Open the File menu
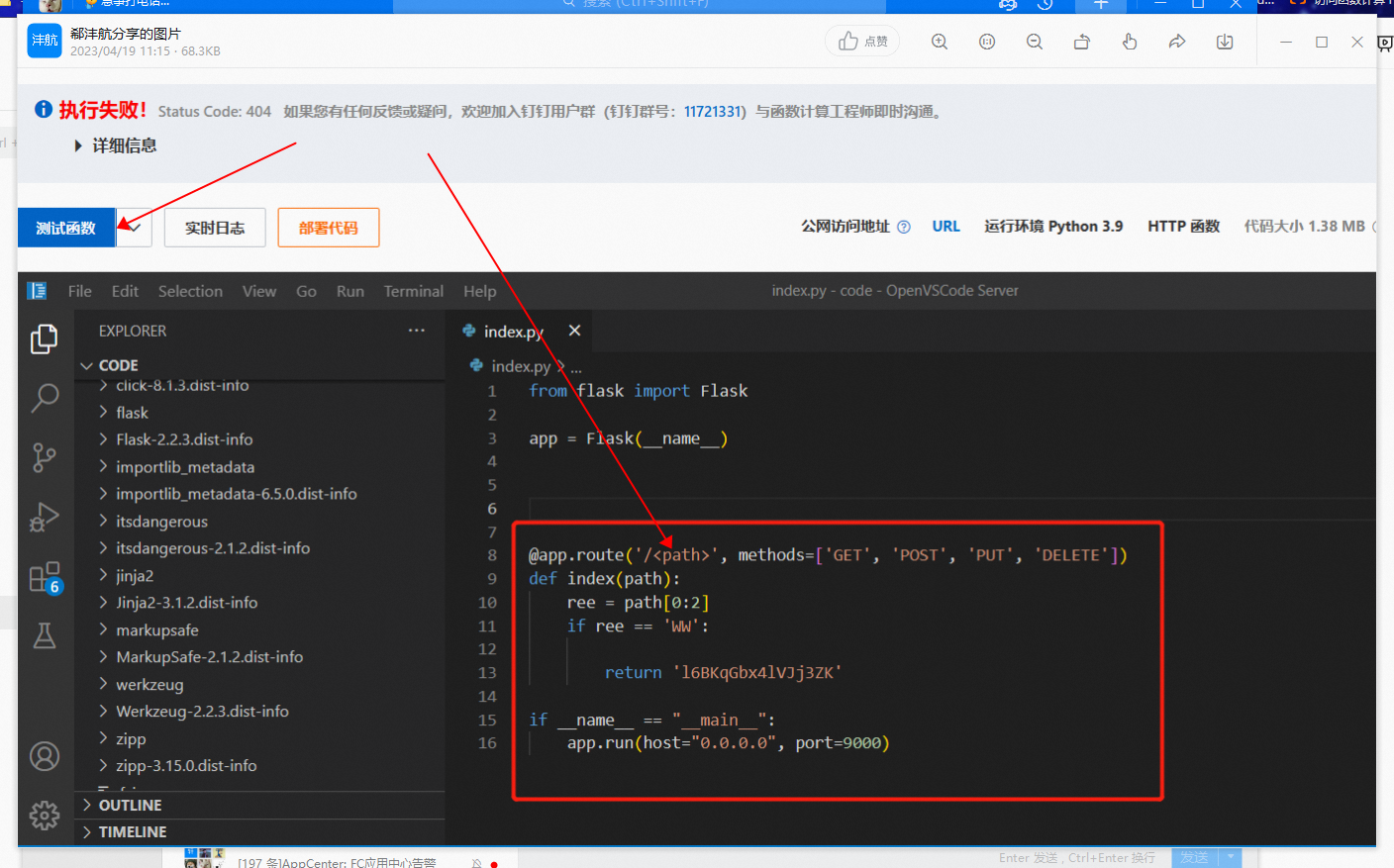 pyautogui.click(x=80, y=291)
